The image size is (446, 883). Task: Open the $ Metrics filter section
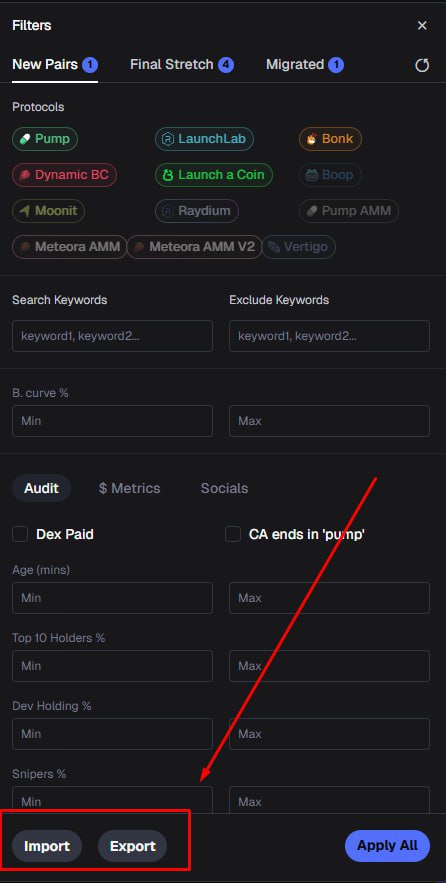pos(130,488)
